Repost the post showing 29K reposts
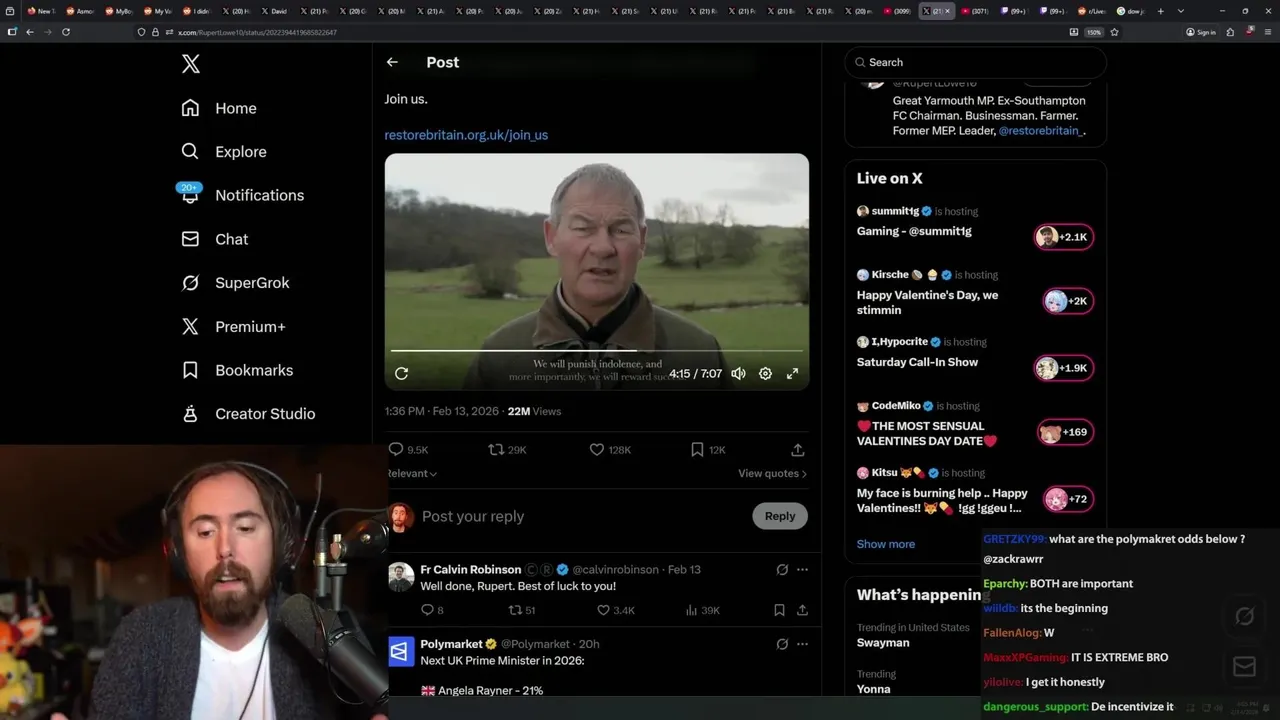Image resolution: width=1280 pixels, height=720 pixels. click(x=507, y=450)
